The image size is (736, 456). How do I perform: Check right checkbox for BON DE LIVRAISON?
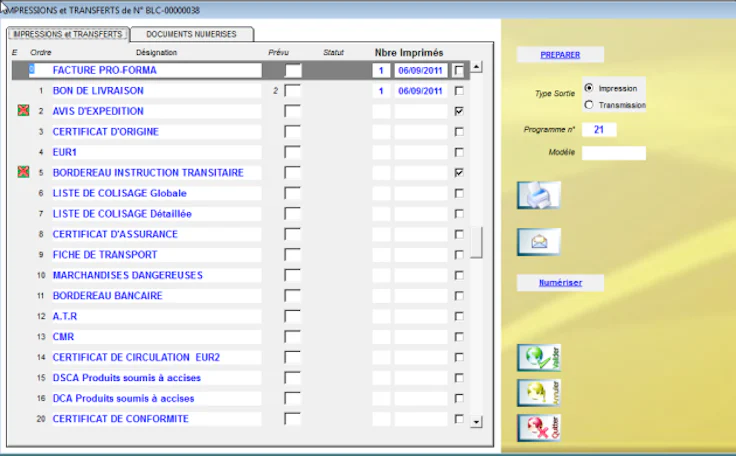pos(459,91)
